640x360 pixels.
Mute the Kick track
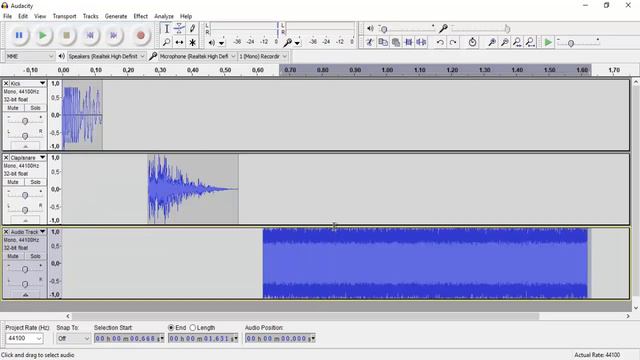[13, 108]
